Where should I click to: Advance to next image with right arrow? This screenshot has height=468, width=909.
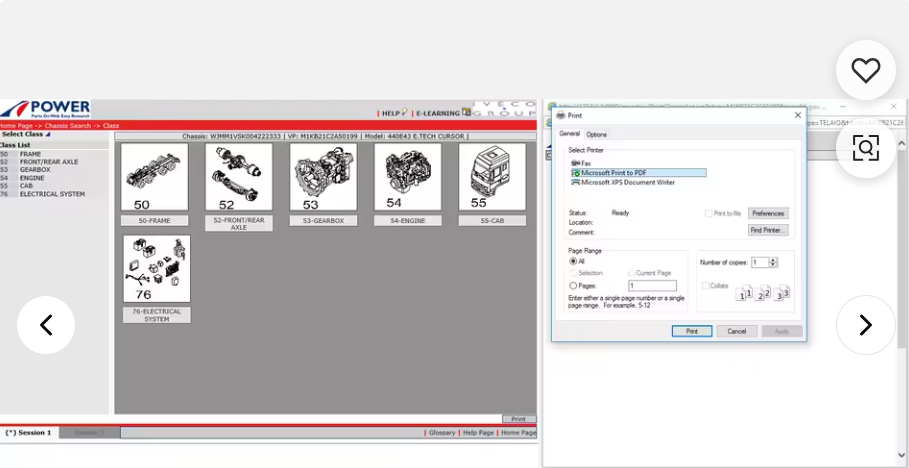coord(865,325)
